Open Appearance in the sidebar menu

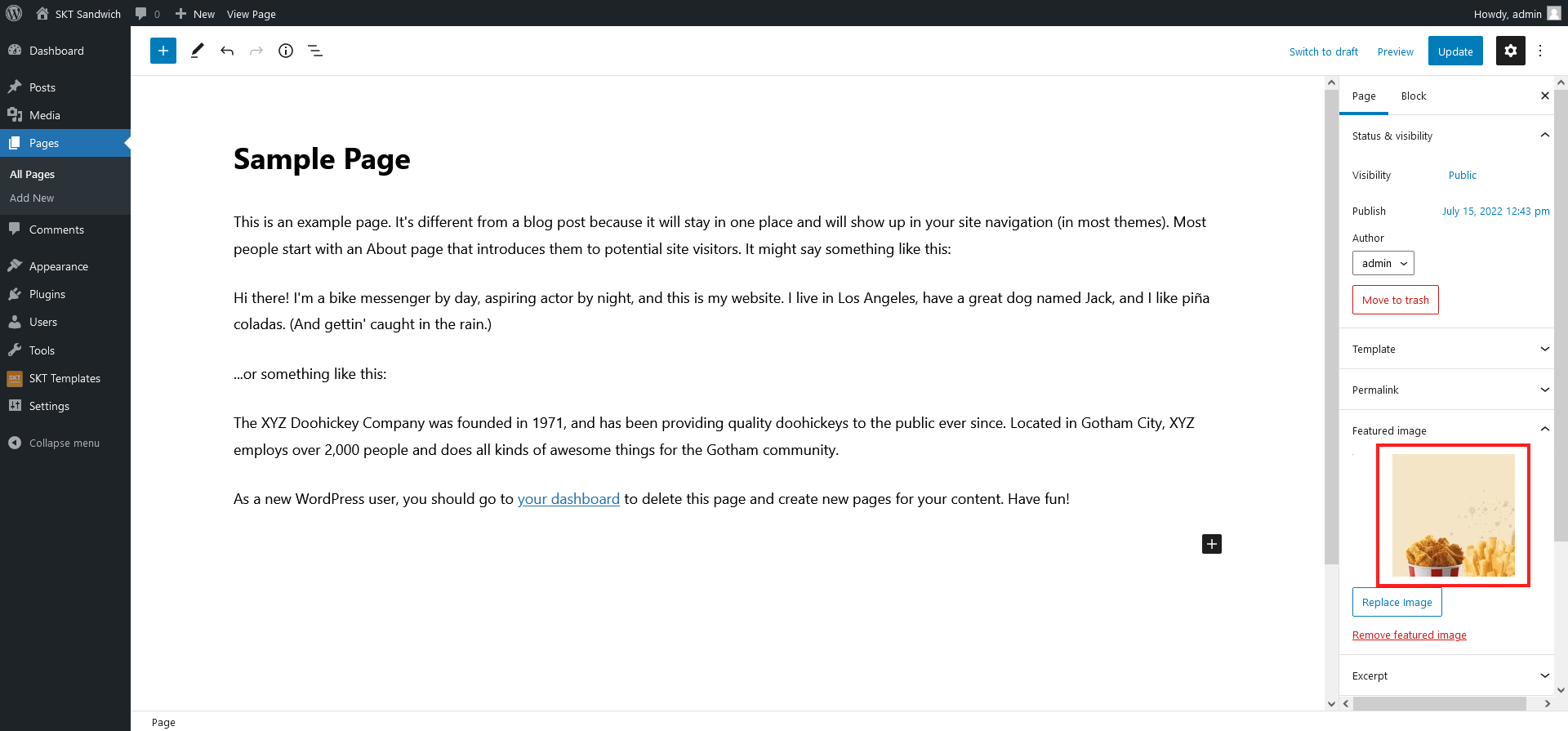59,266
